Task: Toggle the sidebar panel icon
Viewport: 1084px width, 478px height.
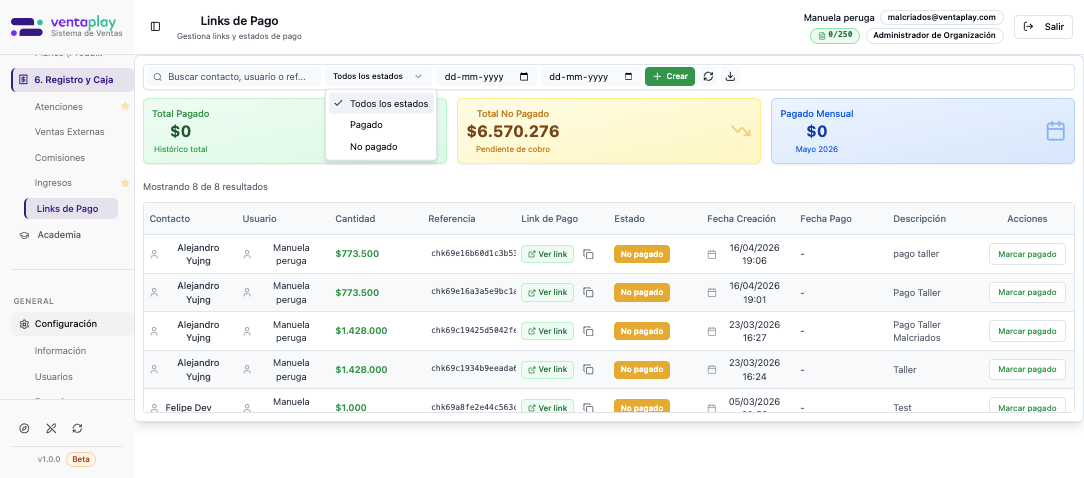Action: coord(156,26)
